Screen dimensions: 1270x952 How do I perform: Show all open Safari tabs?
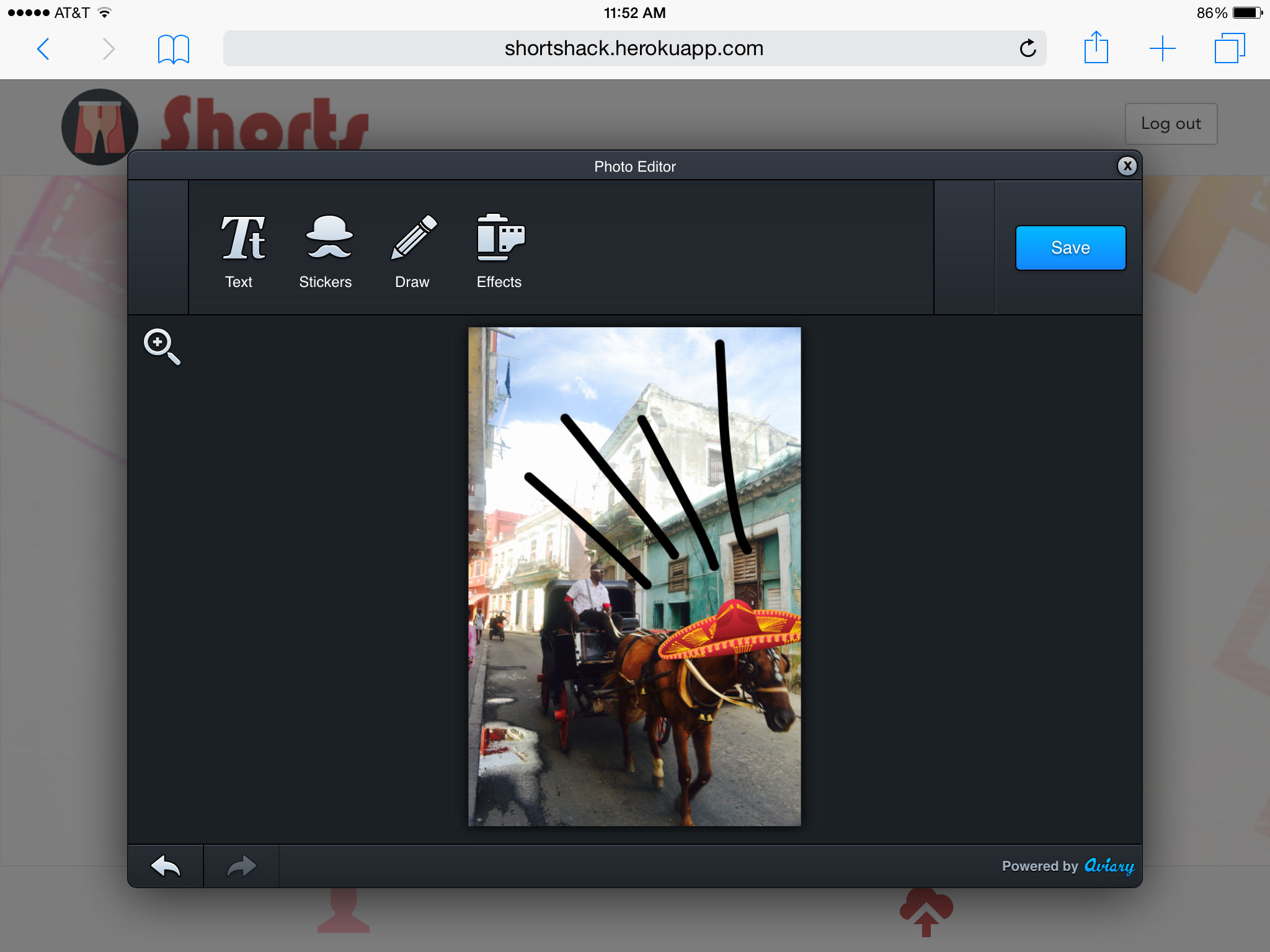pyautogui.click(x=1229, y=49)
